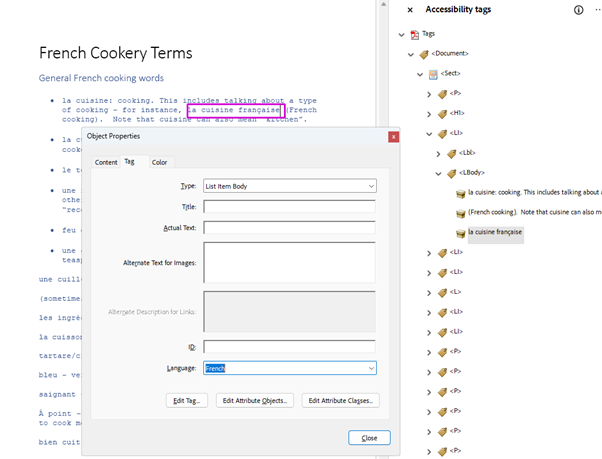Open Accessibility tags info icon
This screenshot has width=602, height=459.
[x=578, y=10]
